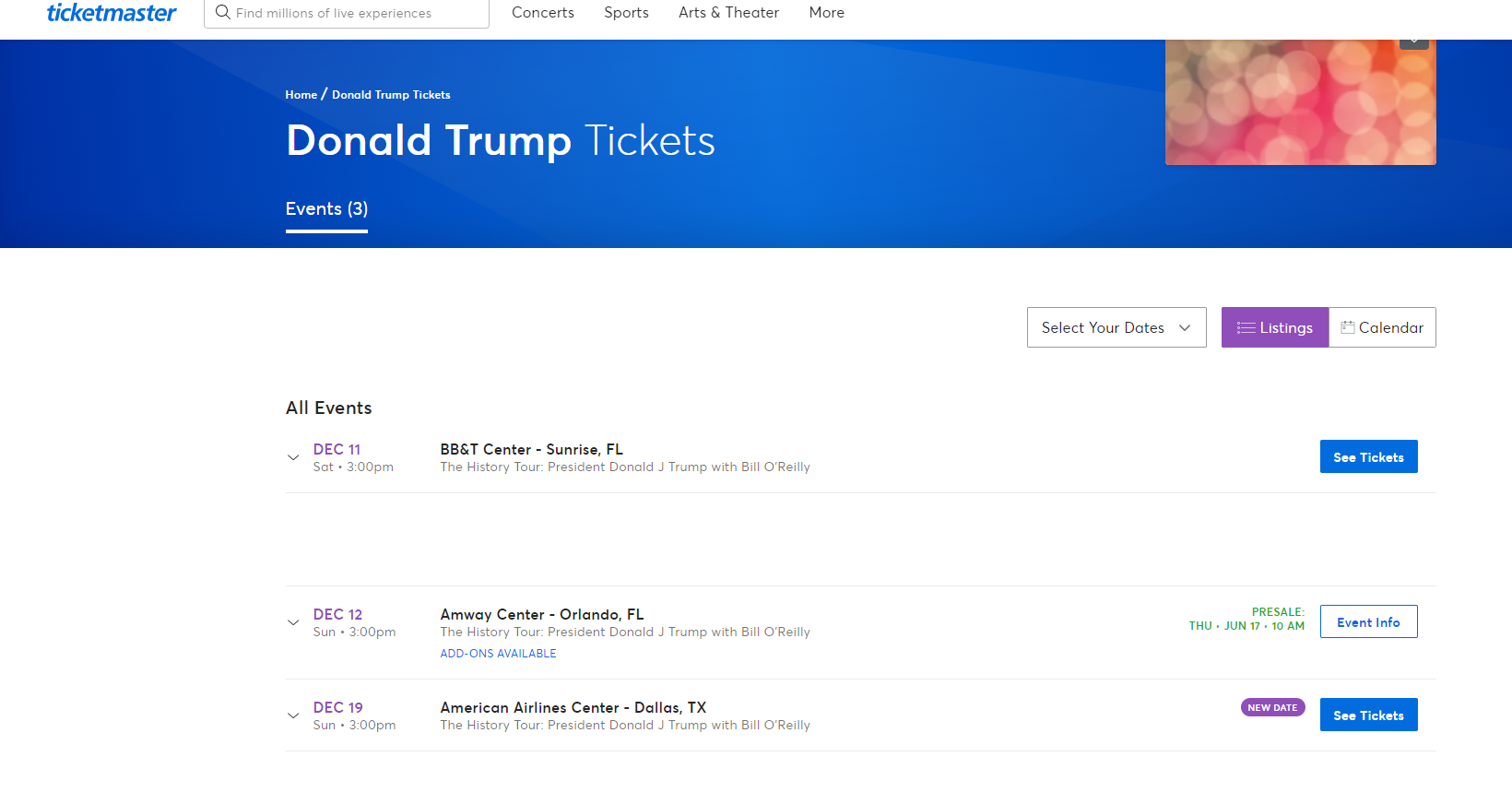The image size is (1512, 804).
Task: Click American Airlines Center - Dallas, TX title
Action: [573, 707]
